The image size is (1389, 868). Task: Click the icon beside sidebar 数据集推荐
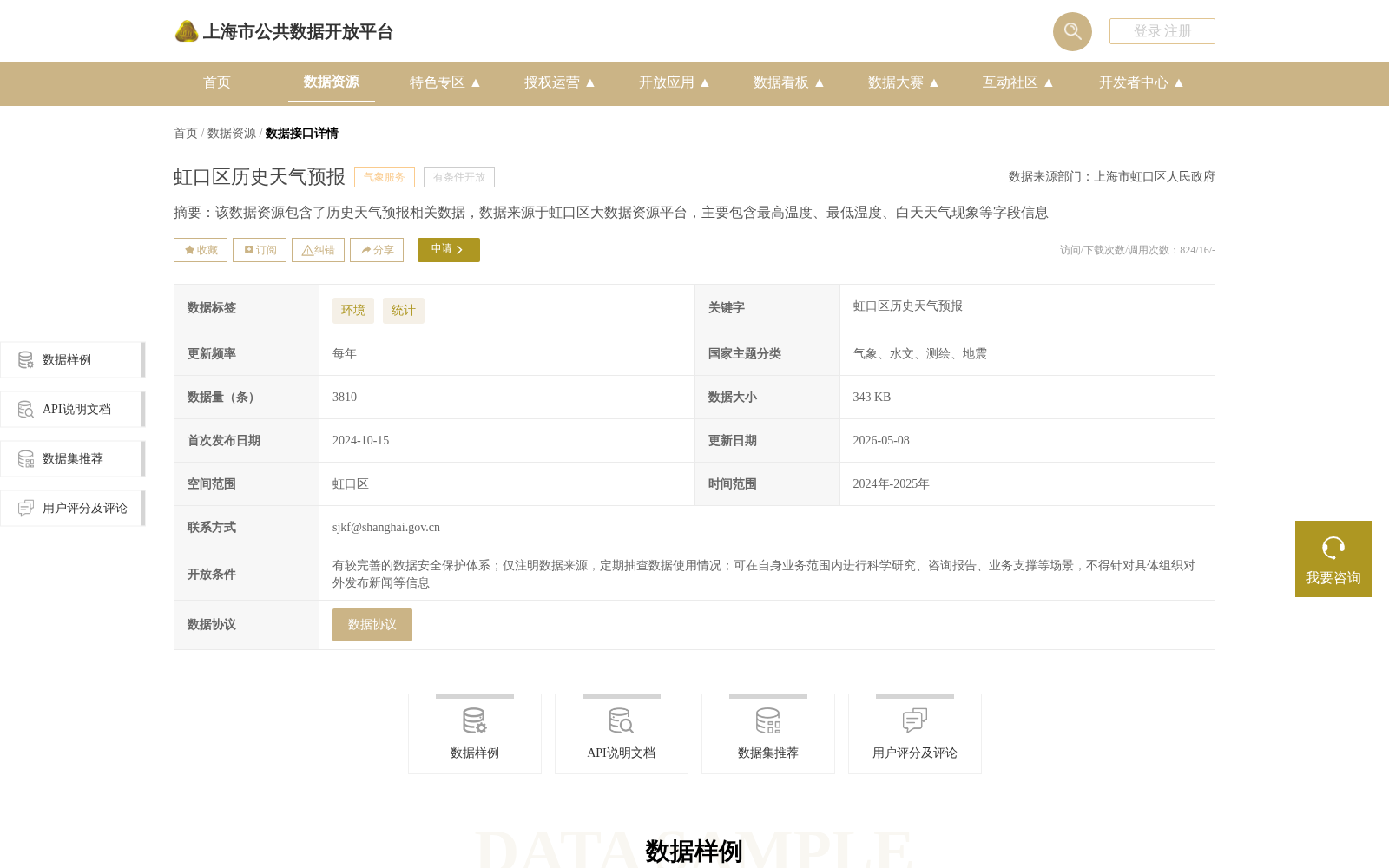click(26, 458)
